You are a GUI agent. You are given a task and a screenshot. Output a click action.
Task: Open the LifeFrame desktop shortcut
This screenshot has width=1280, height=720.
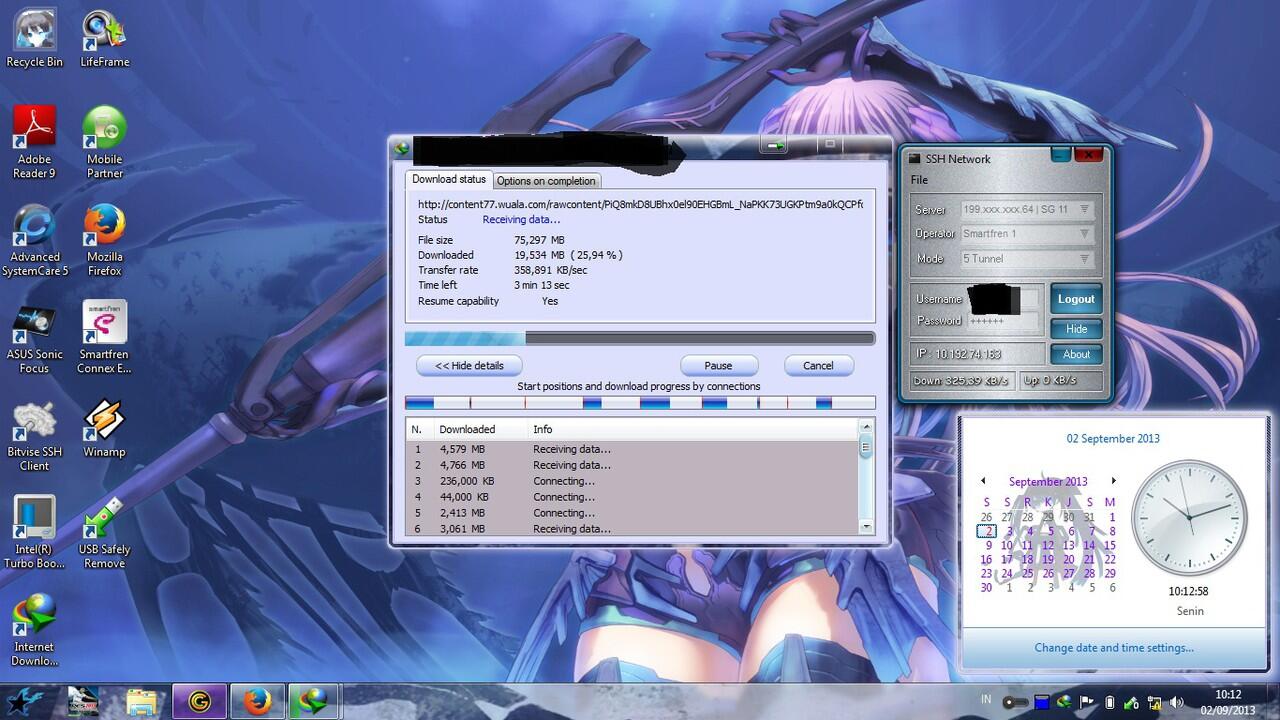(x=104, y=38)
